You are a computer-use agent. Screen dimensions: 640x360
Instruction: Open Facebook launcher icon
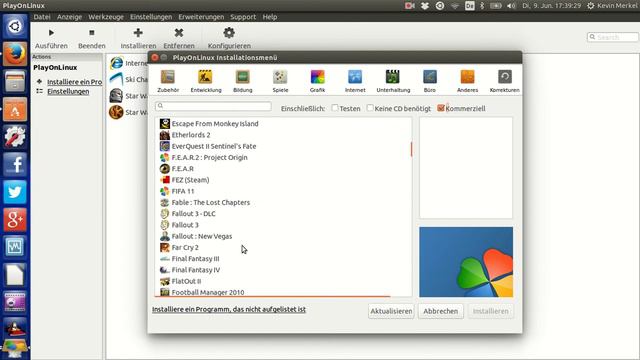coord(15,164)
